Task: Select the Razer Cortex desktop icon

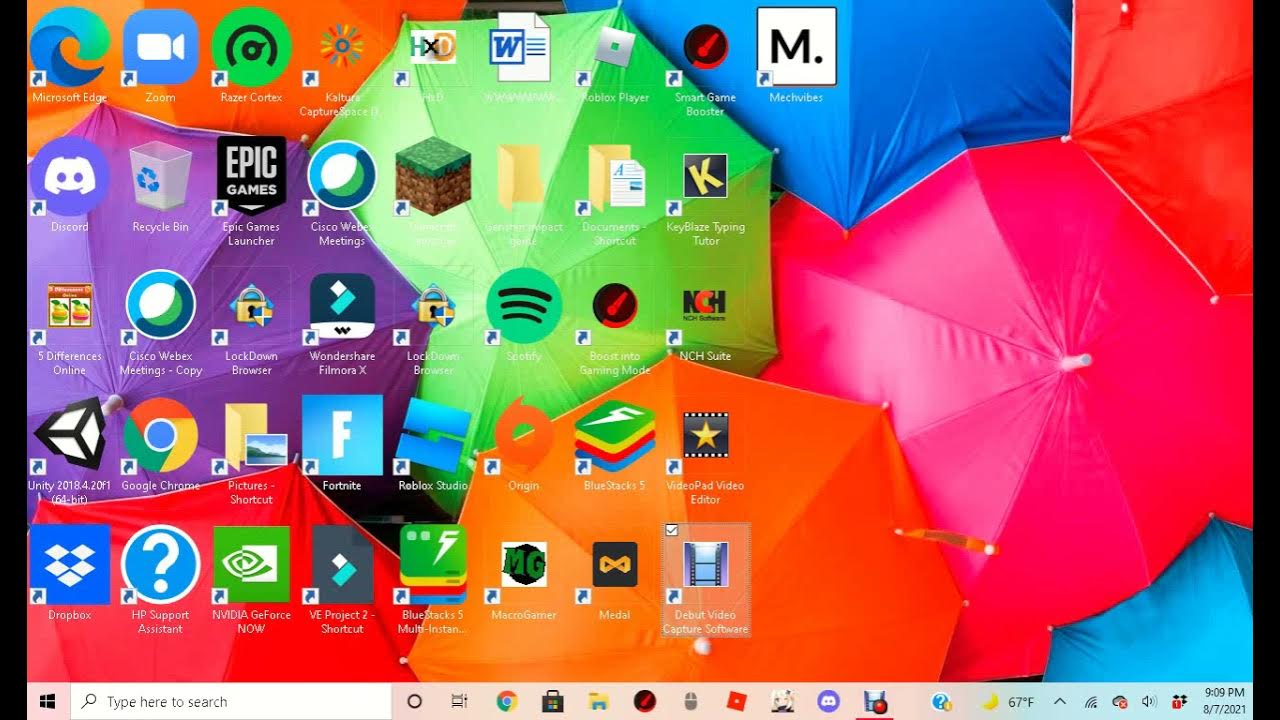Action: click(251, 48)
